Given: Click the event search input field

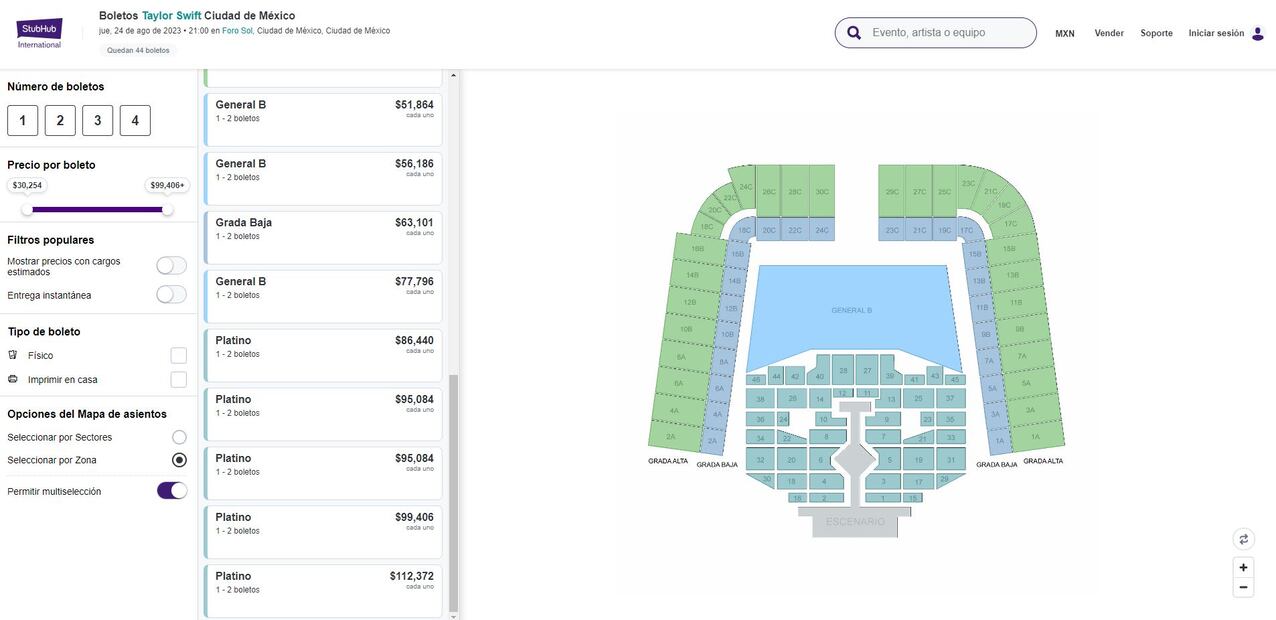Looking at the screenshot, I should click(x=945, y=33).
